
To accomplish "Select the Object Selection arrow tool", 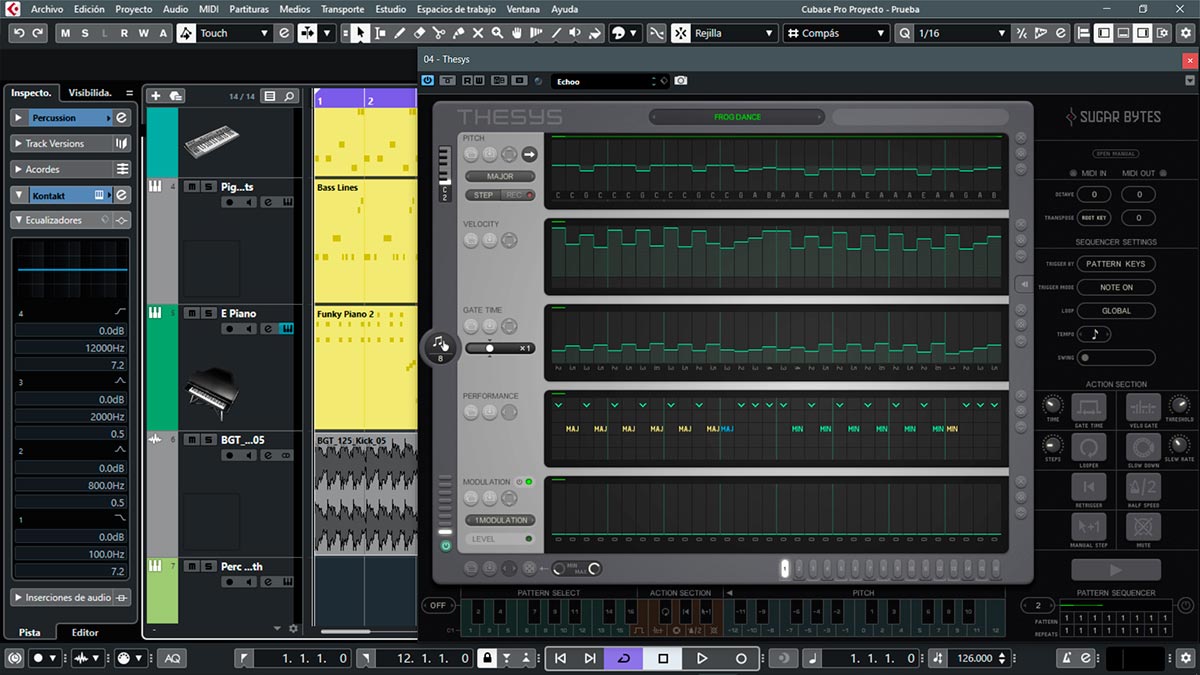I will (x=361, y=33).
